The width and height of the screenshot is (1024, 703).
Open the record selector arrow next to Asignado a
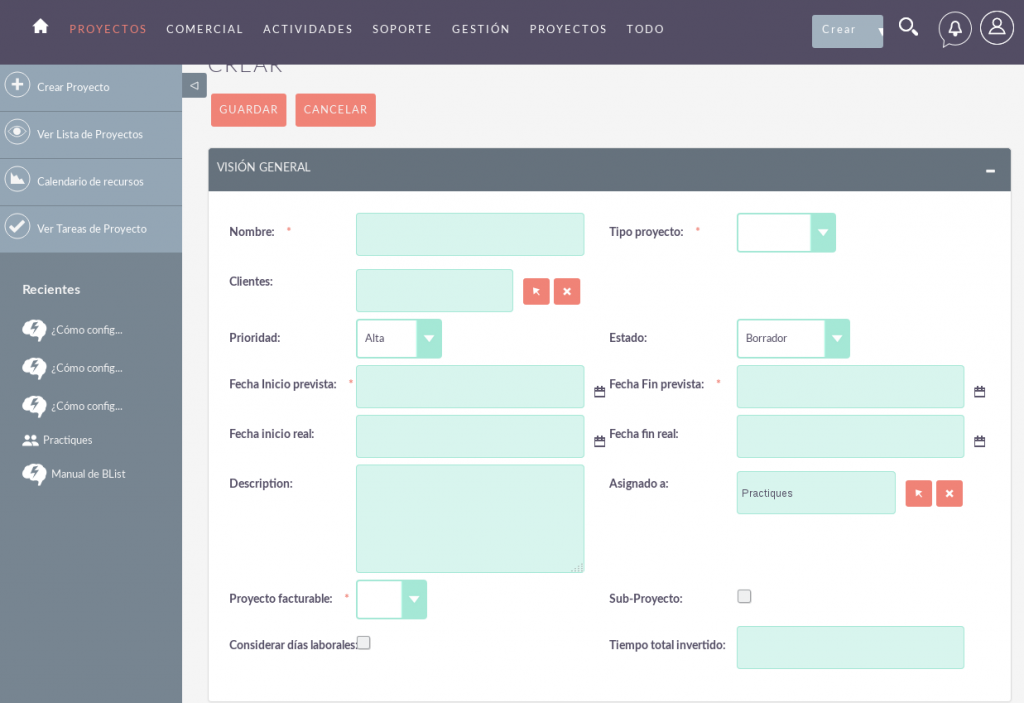click(x=918, y=493)
